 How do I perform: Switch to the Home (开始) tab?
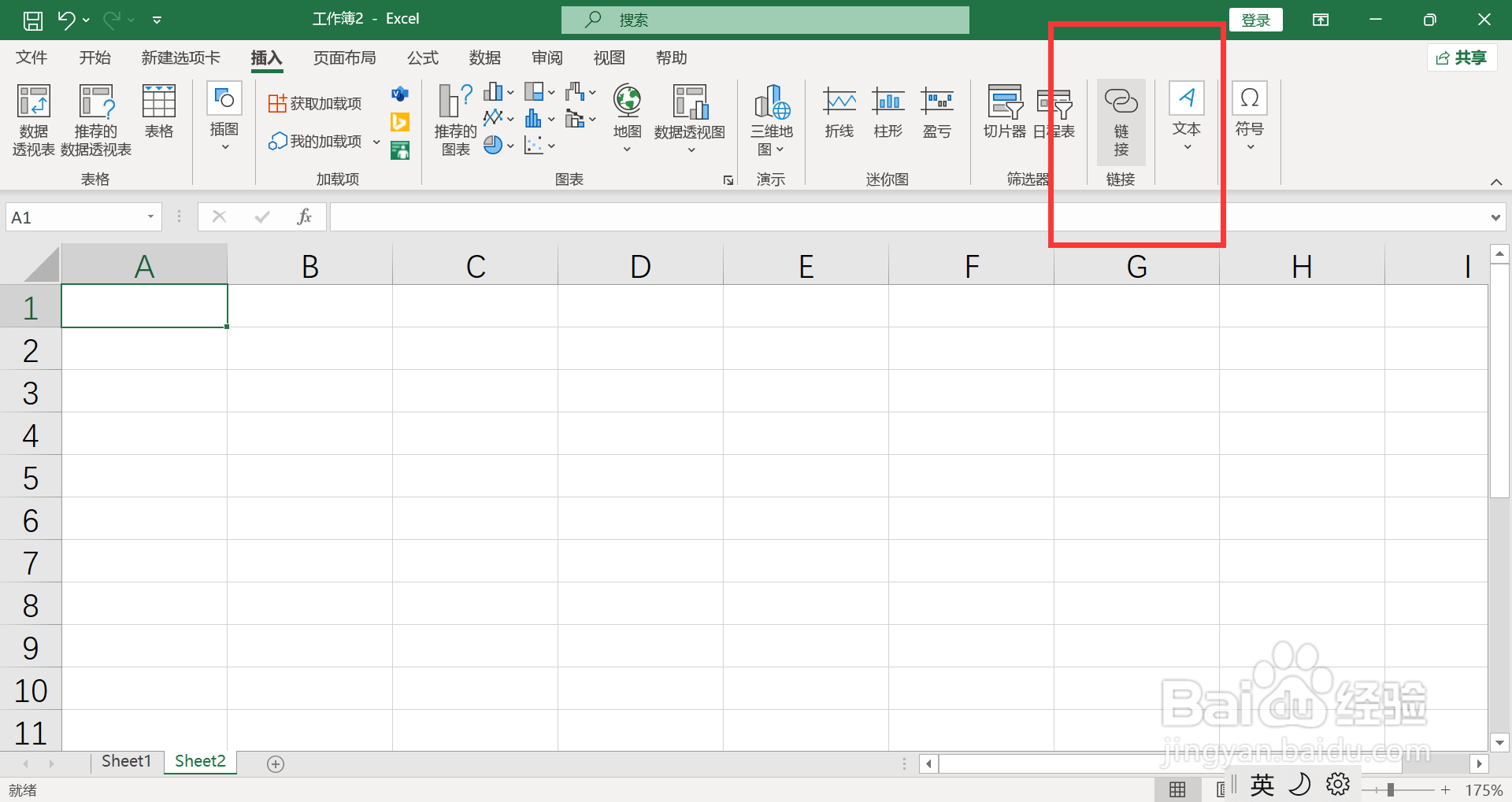tap(95, 57)
